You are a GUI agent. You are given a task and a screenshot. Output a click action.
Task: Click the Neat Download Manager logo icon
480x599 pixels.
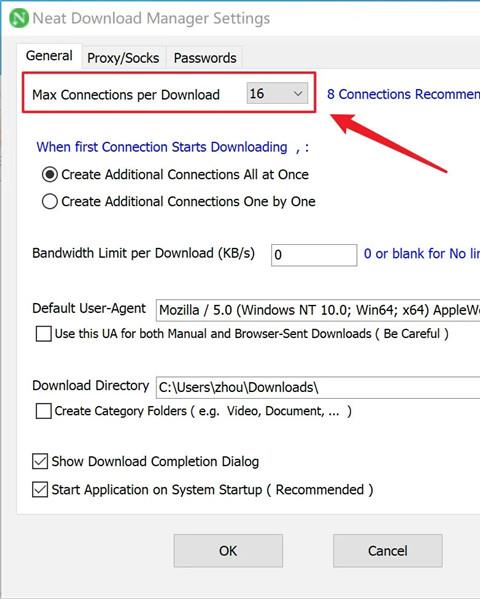[19, 18]
